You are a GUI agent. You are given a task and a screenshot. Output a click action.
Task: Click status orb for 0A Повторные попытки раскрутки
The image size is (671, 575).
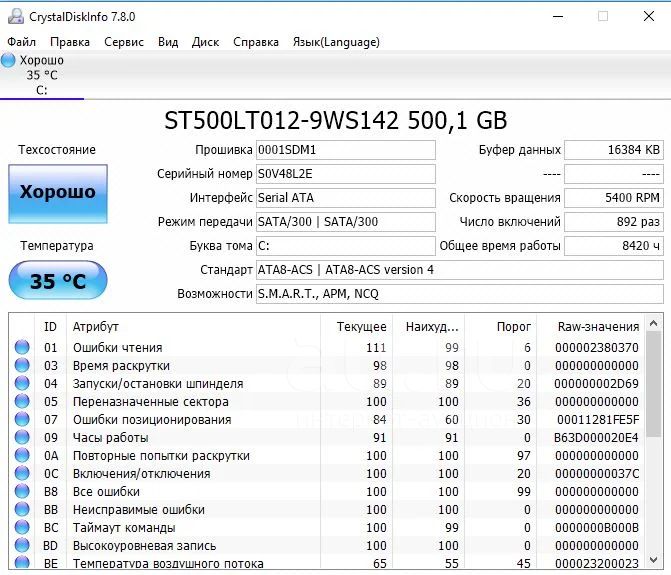click(22, 455)
